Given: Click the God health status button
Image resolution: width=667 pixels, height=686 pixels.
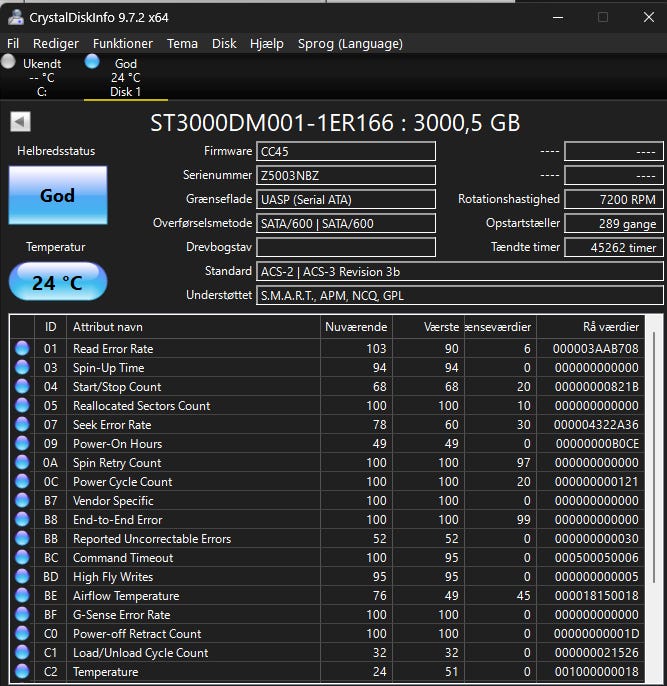Looking at the screenshot, I should click(x=57, y=196).
